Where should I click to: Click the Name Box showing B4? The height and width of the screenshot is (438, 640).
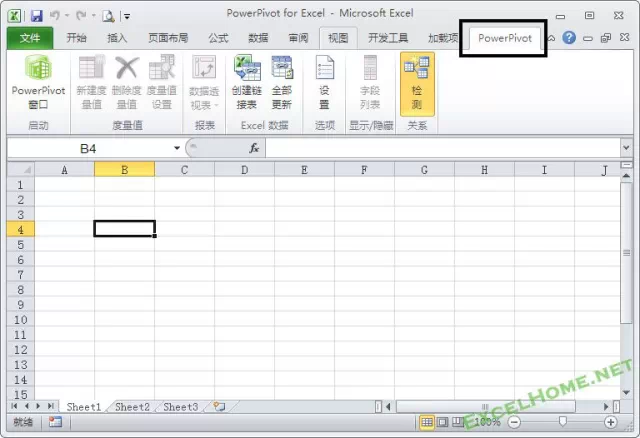coord(88,148)
